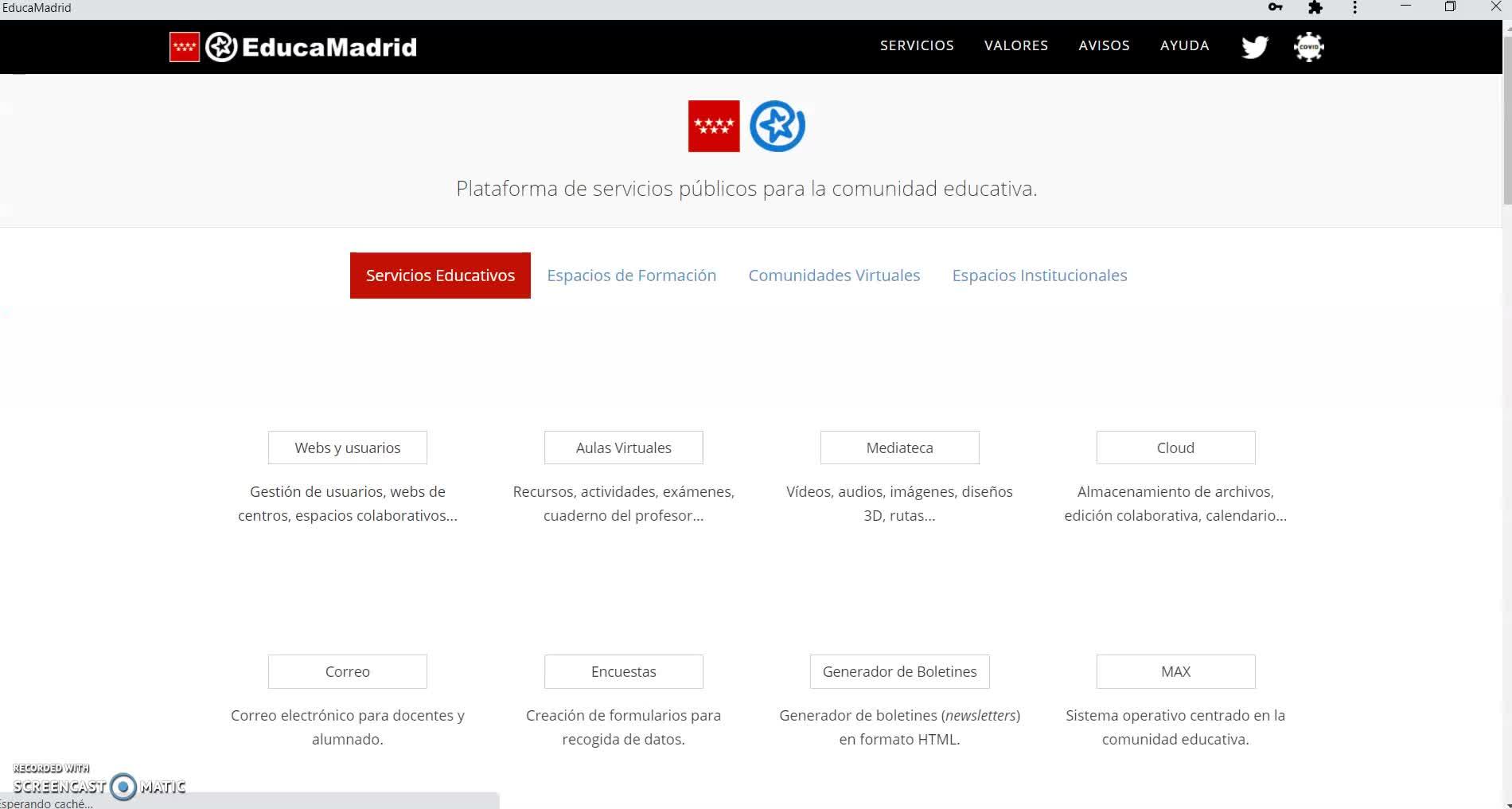Screen dimensions: 1512x809
Task: Switch to Comunidades Virtuales tab
Action: pos(834,276)
